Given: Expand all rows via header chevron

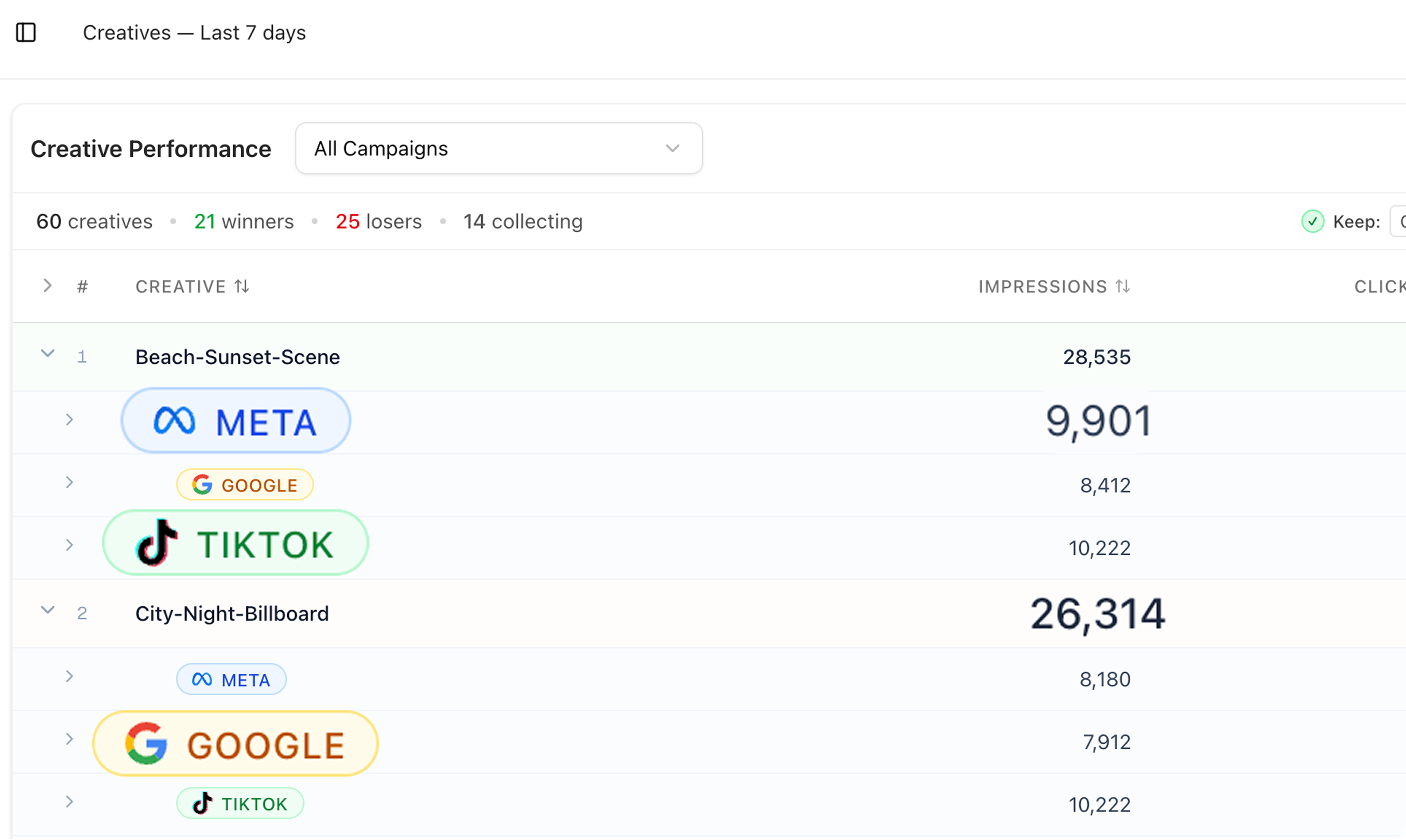Looking at the screenshot, I should point(47,286).
